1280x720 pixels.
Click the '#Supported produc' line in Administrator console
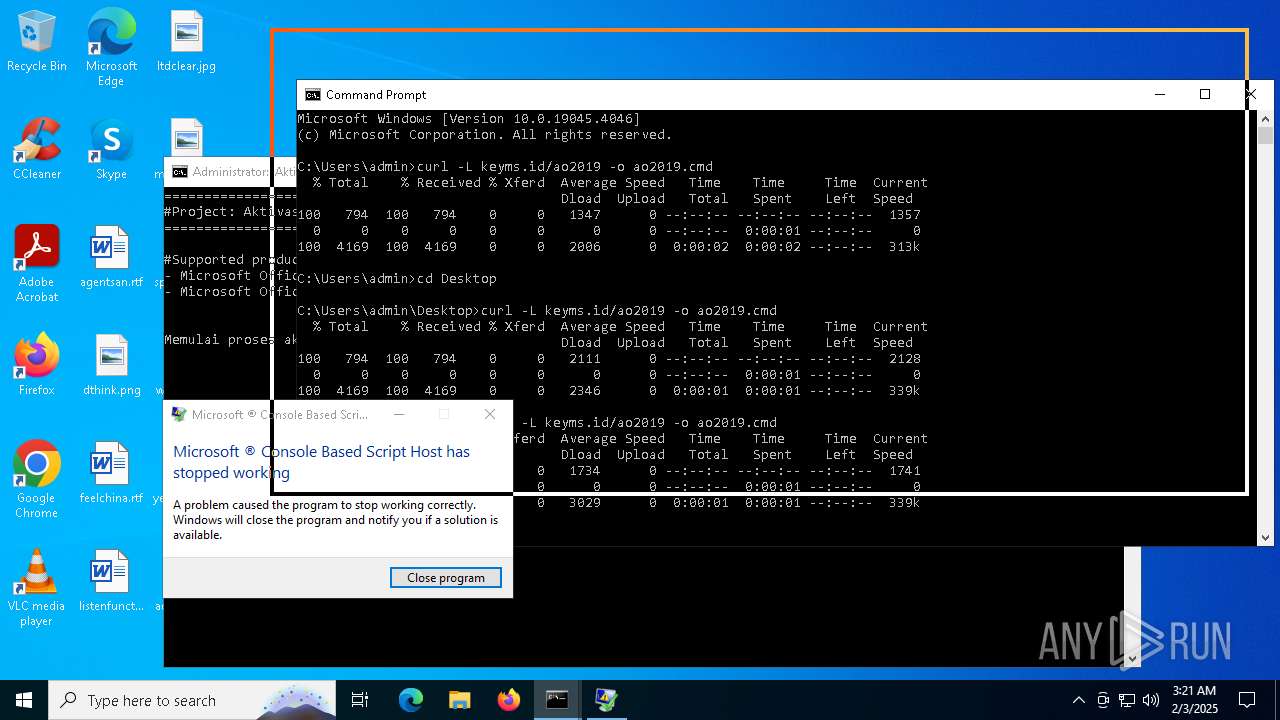pos(230,260)
